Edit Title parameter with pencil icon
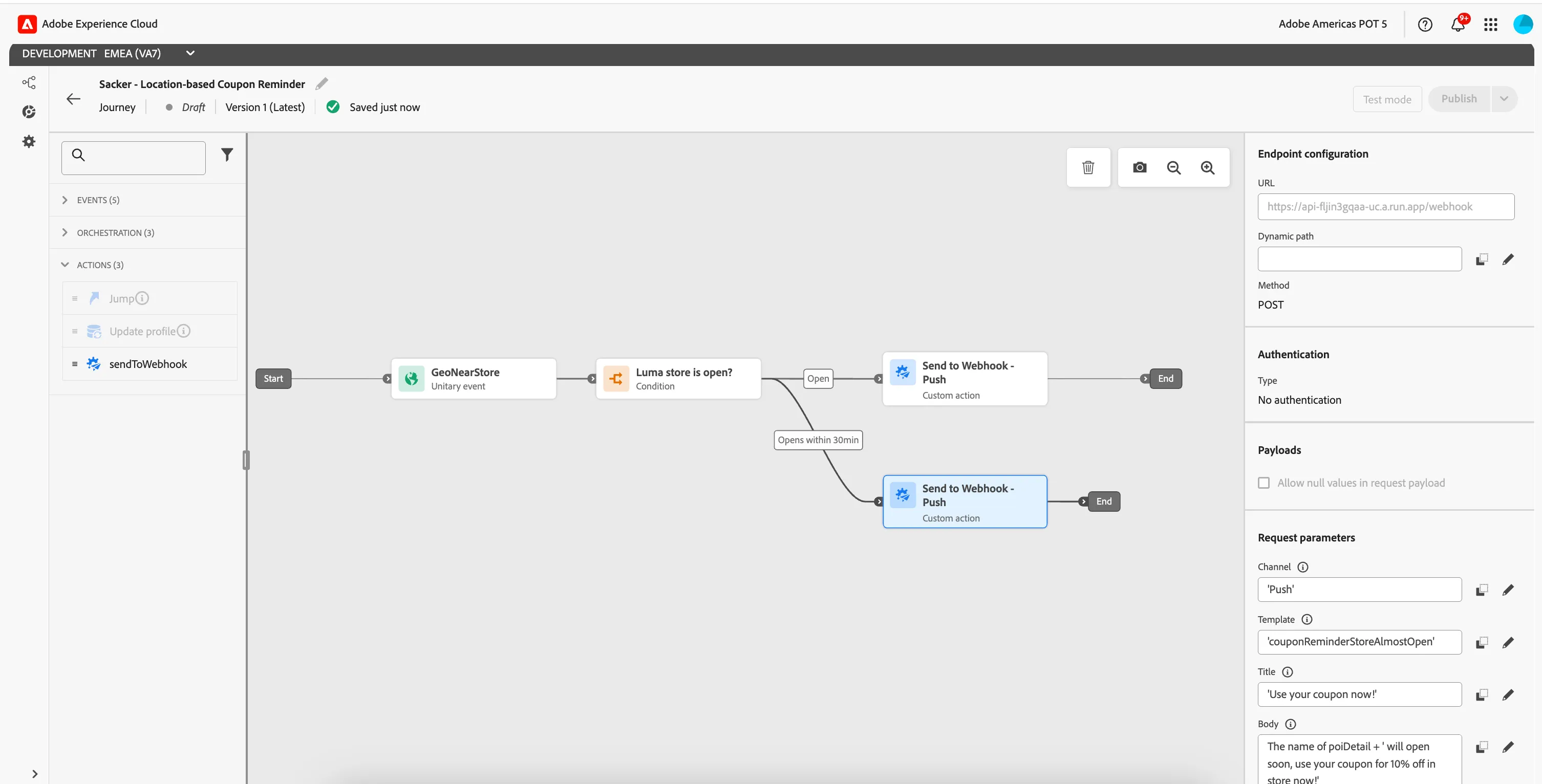The image size is (1542, 784). tap(1508, 694)
